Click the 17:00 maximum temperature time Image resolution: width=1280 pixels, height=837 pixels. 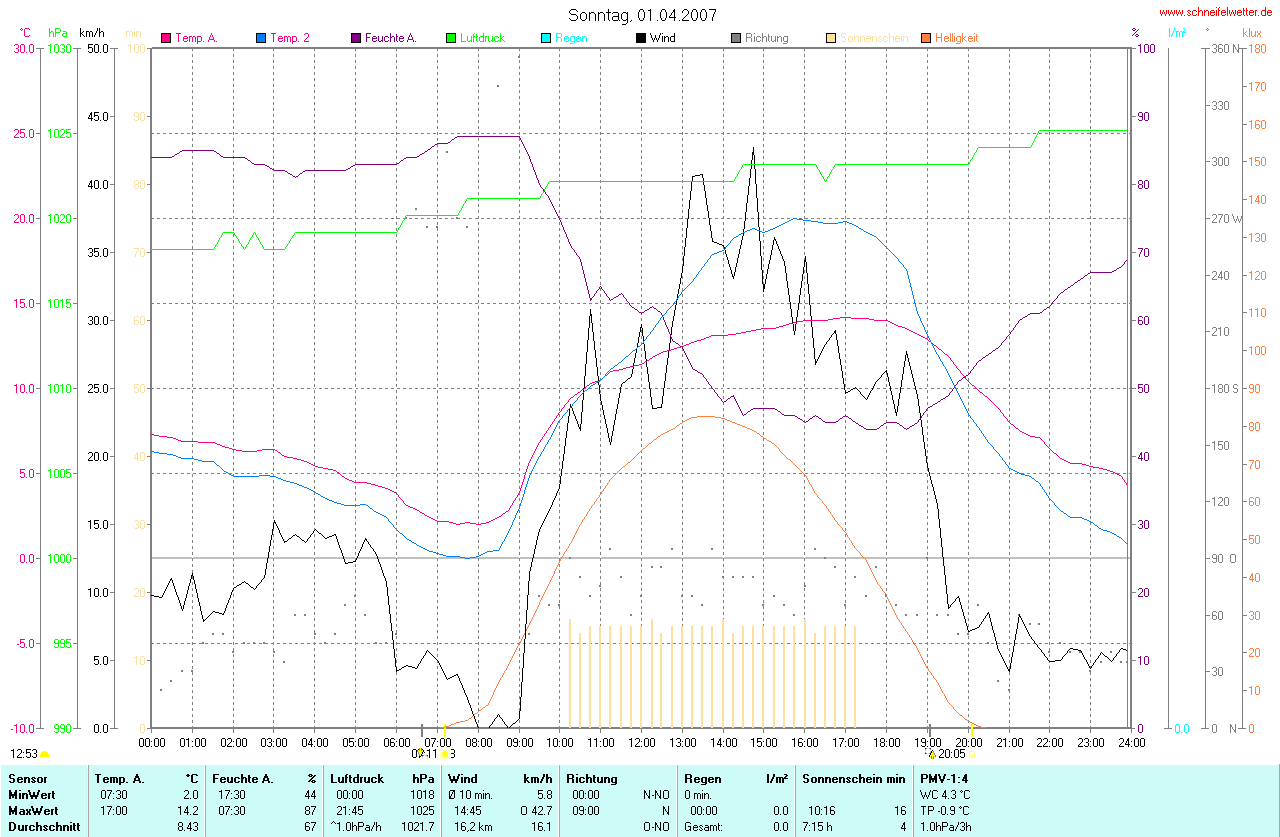(113, 811)
